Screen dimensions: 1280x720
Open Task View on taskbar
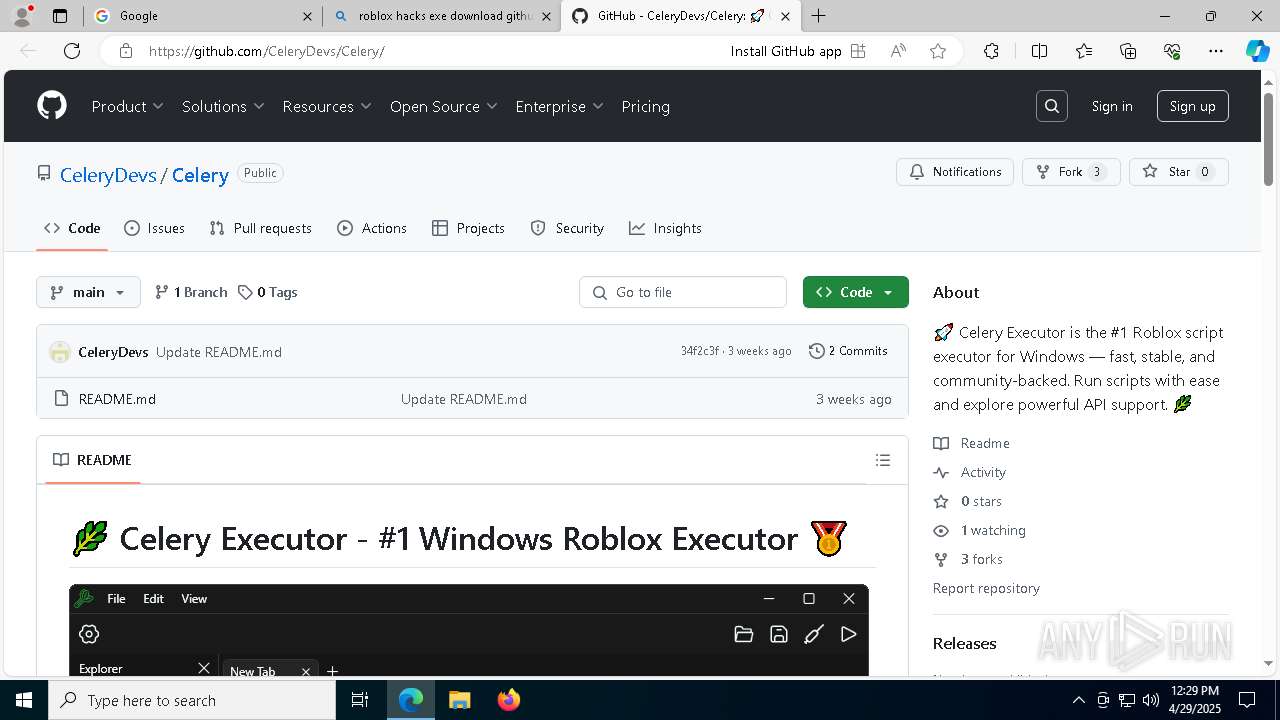tap(360, 700)
